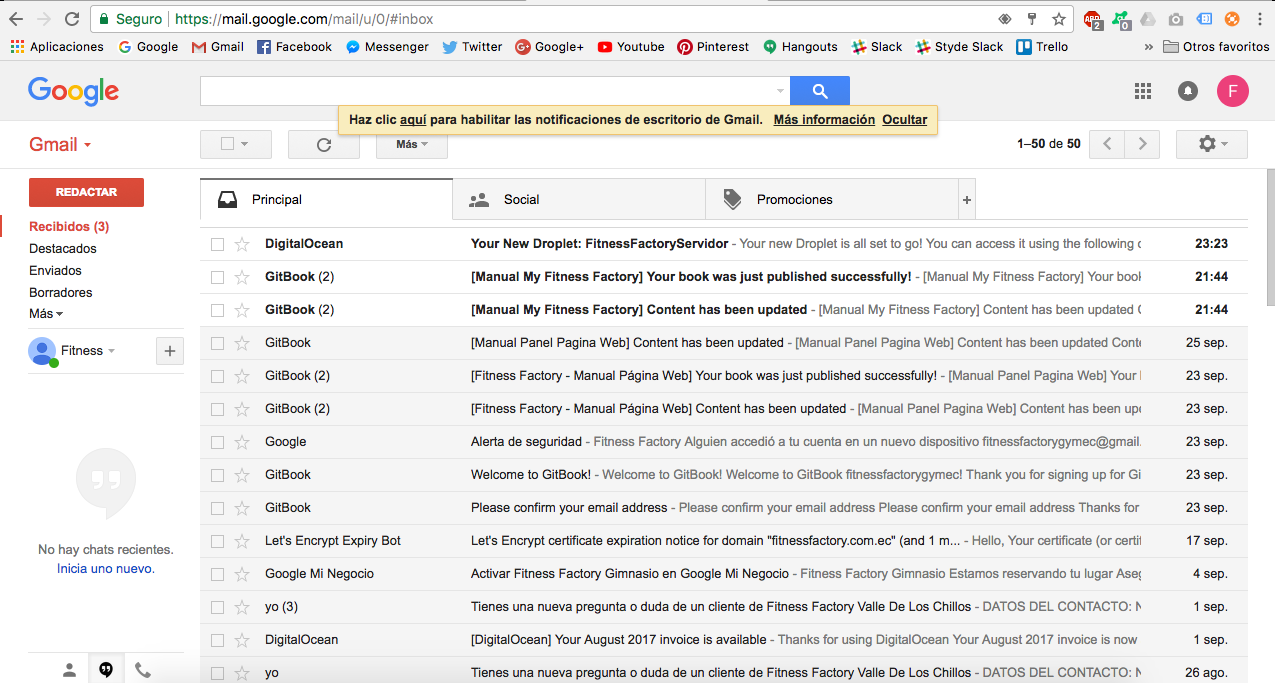Click aquí to enable desktop notifications
The width and height of the screenshot is (1275, 683).
pos(413,120)
